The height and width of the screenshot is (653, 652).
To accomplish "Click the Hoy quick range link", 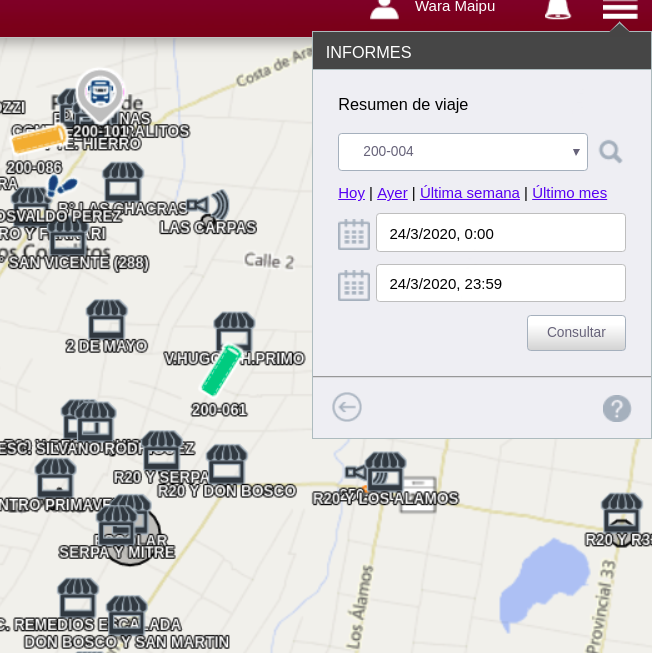I will [351, 193].
